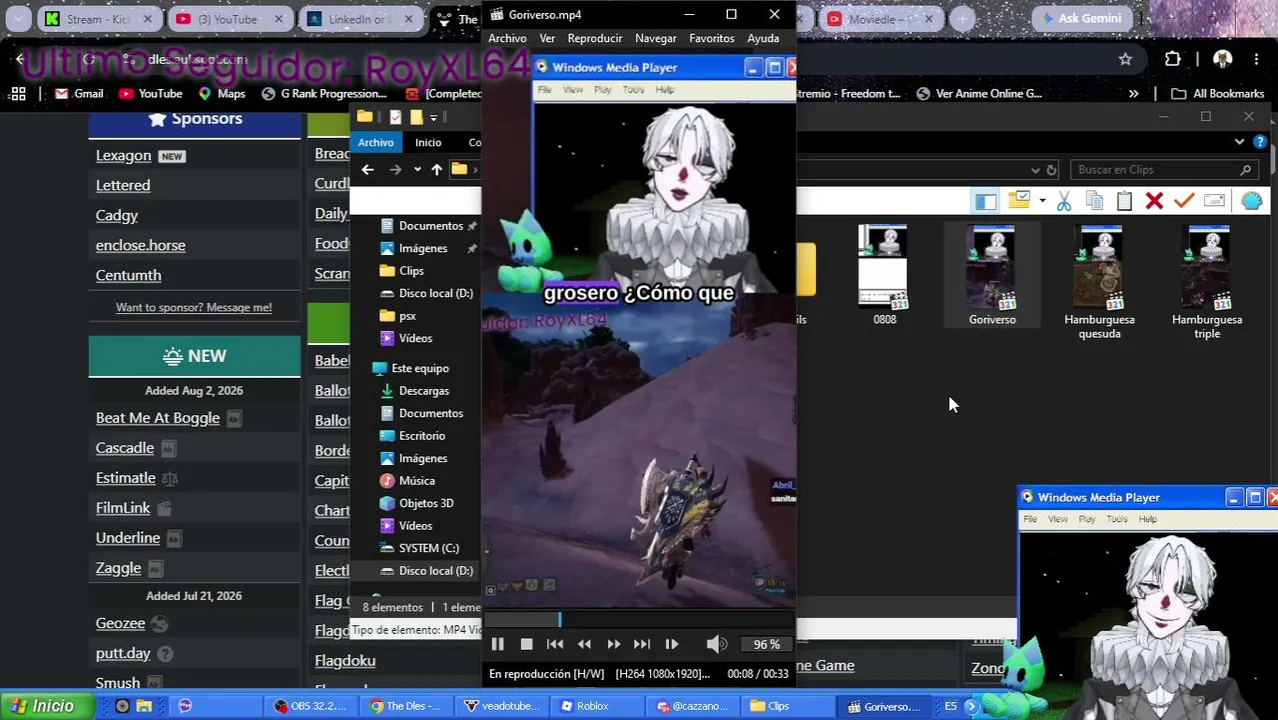Screen dimensions: 1278x720
Task: Expand the Explorer ribbon chevron
Action: pyautogui.click(x=1240, y=142)
